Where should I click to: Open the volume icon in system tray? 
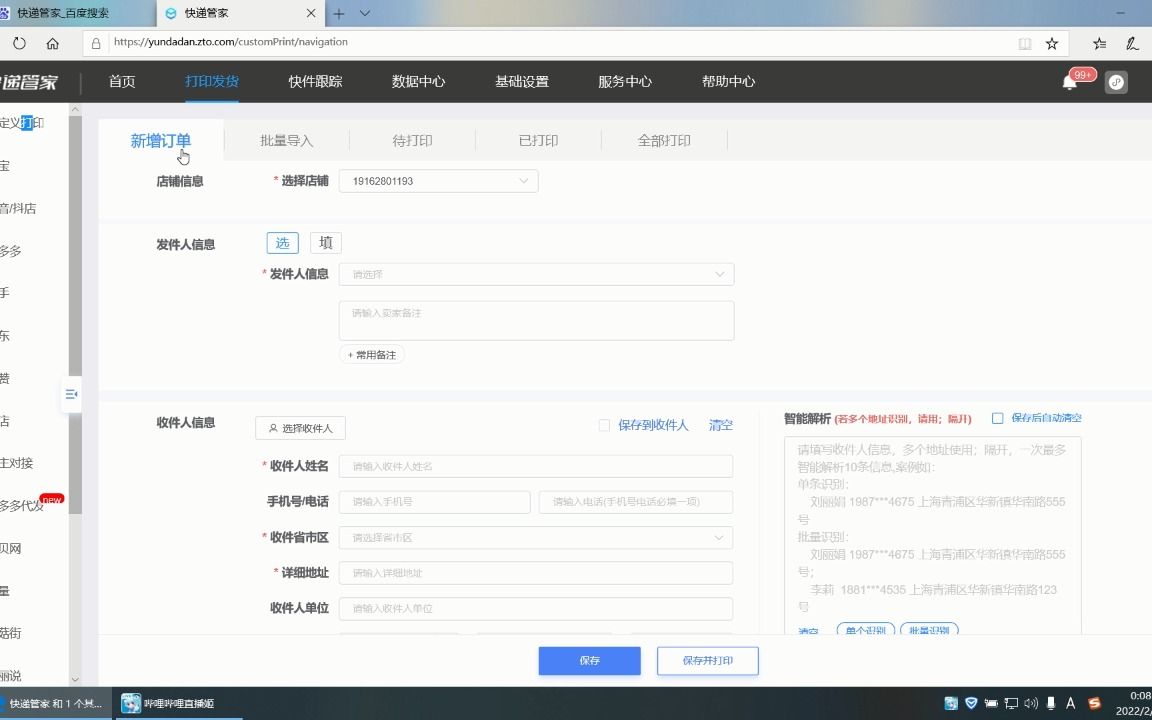coord(1030,703)
